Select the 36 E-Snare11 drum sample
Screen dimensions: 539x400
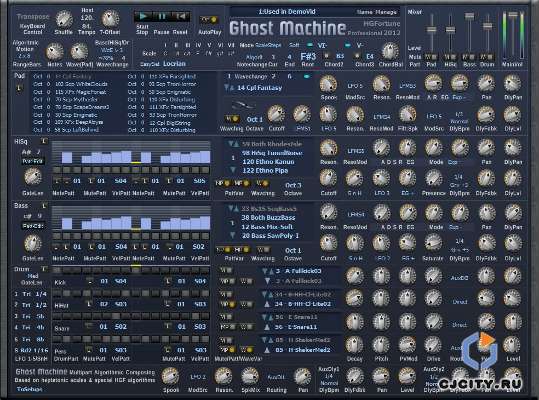(296, 327)
